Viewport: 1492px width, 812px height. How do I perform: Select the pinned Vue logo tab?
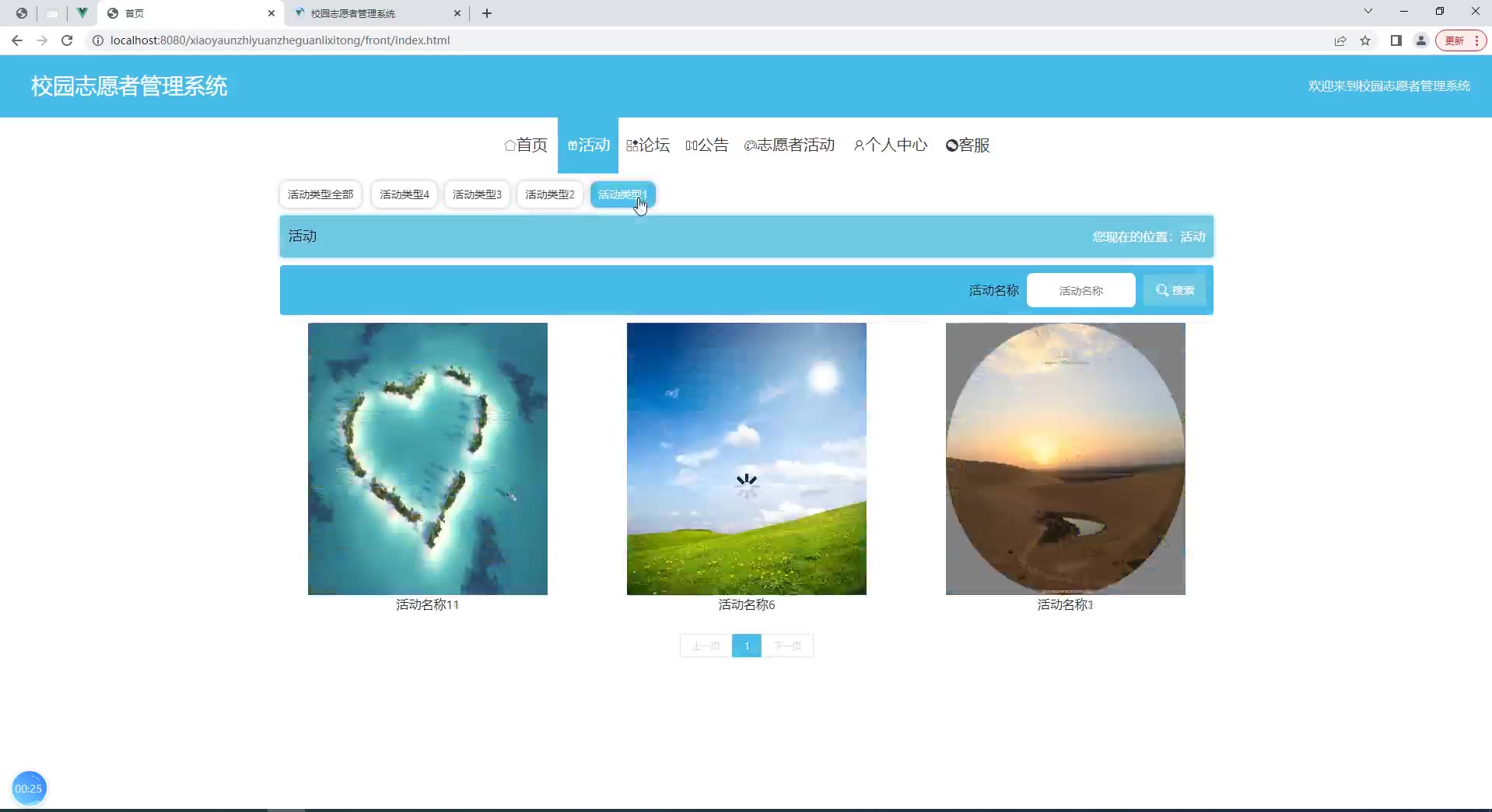coord(82,13)
